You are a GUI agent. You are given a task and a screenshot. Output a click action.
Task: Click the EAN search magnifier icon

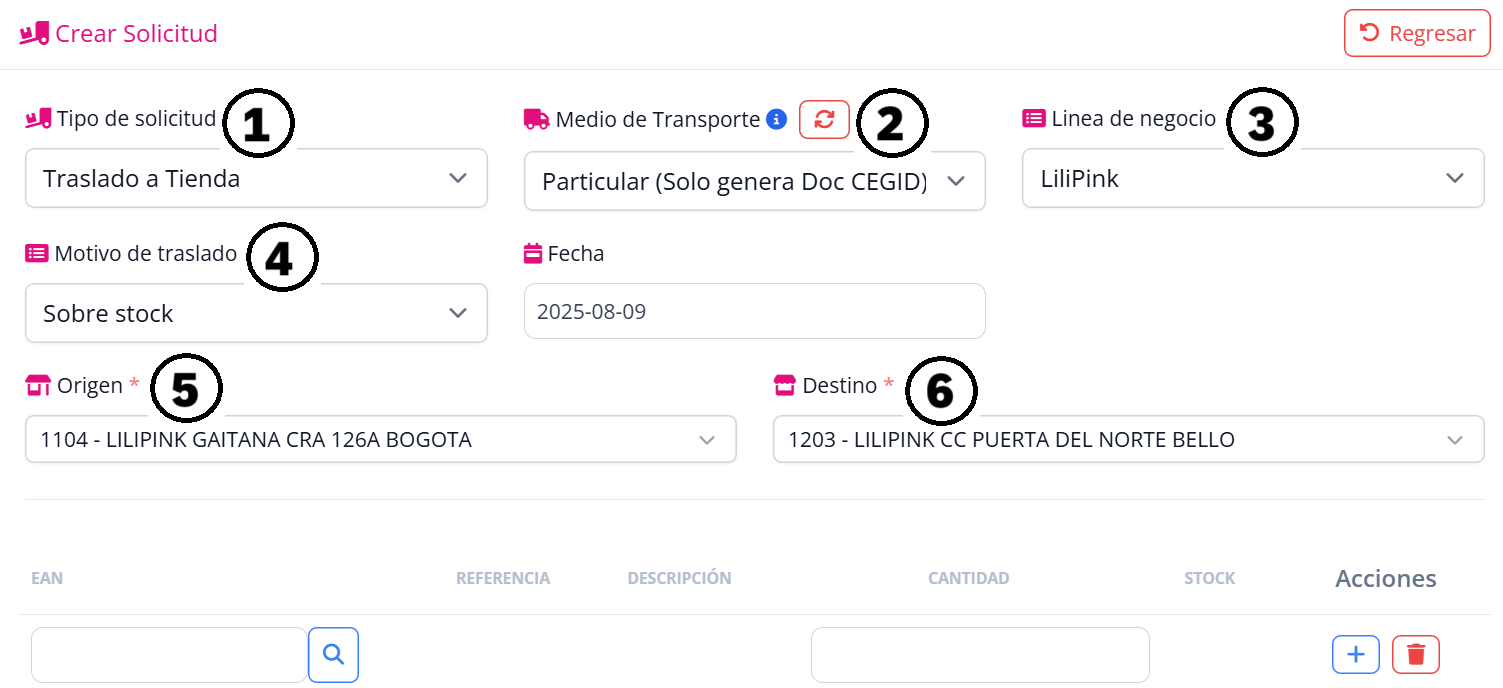coord(333,655)
